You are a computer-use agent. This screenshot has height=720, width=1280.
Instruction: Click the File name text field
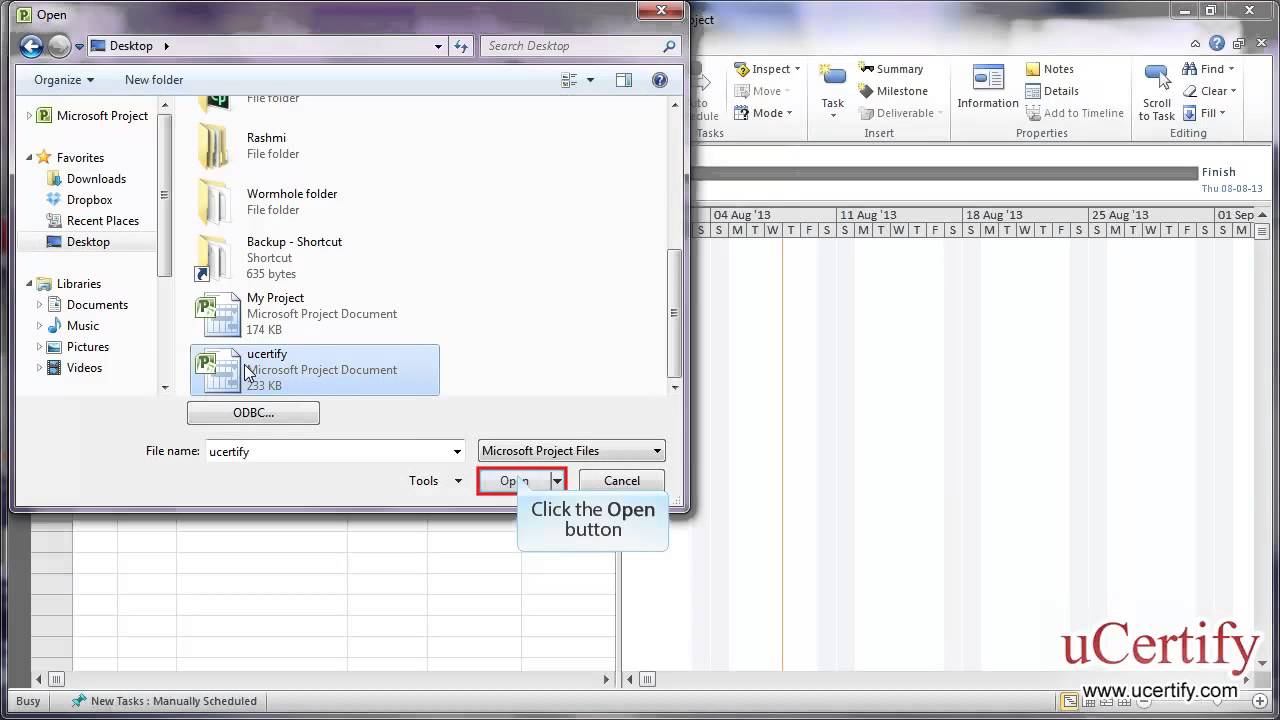[x=328, y=452]
